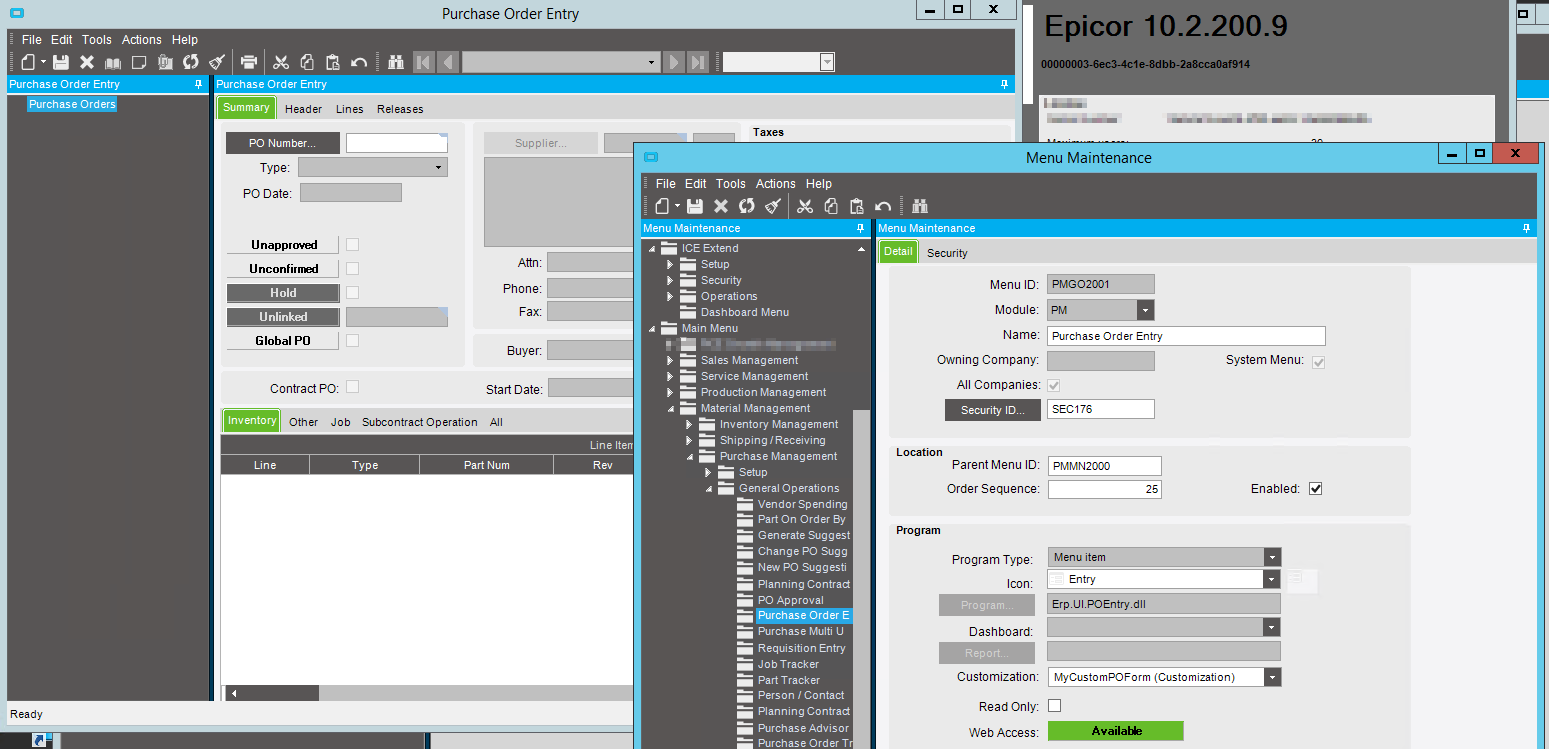Click the Undo icon in Purchase Order Entry toolbar
The image size is (1549, 749).
click(360, 62)
